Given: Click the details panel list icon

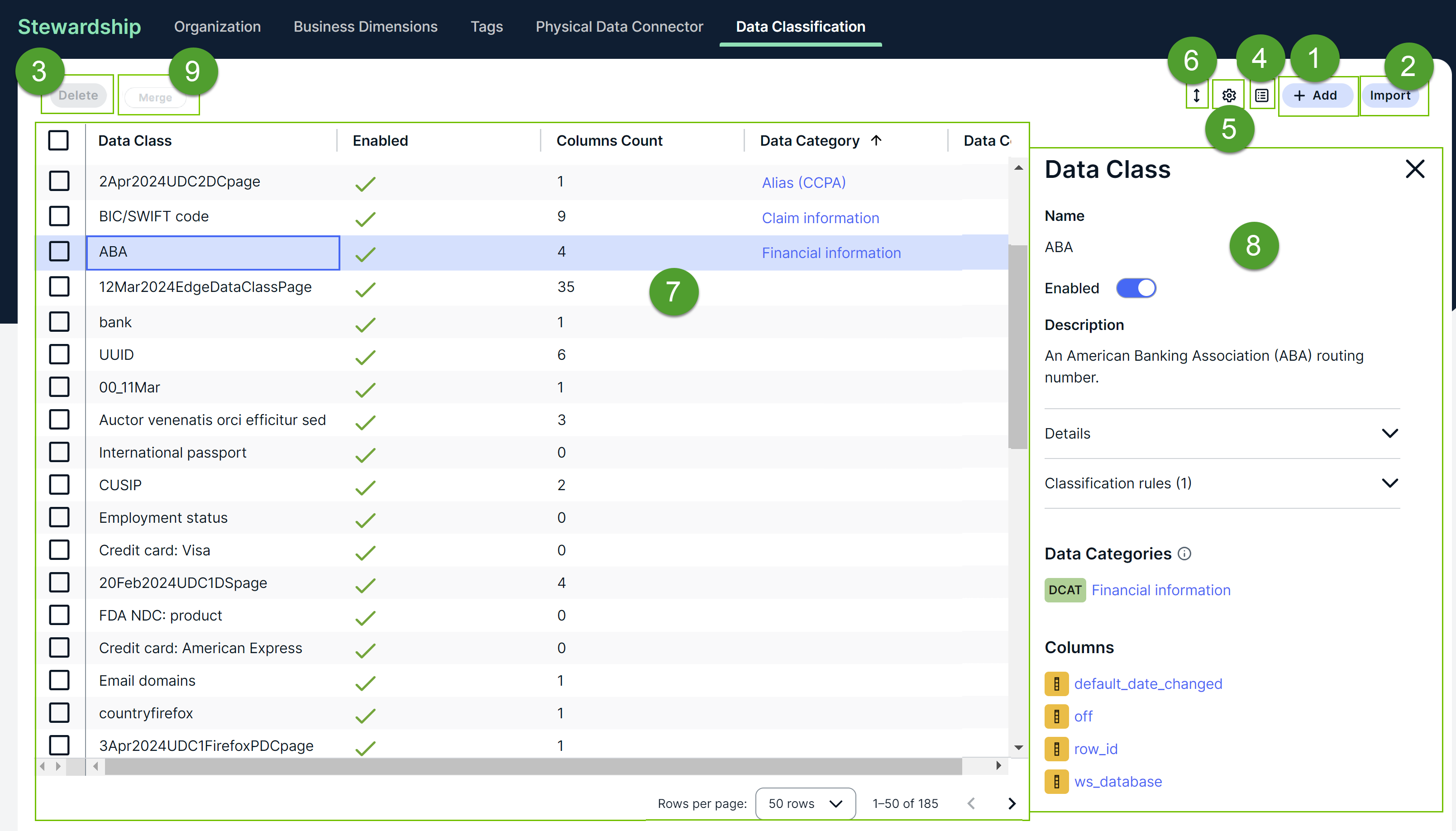Looking at the screenshot, I should (1261, 96).
